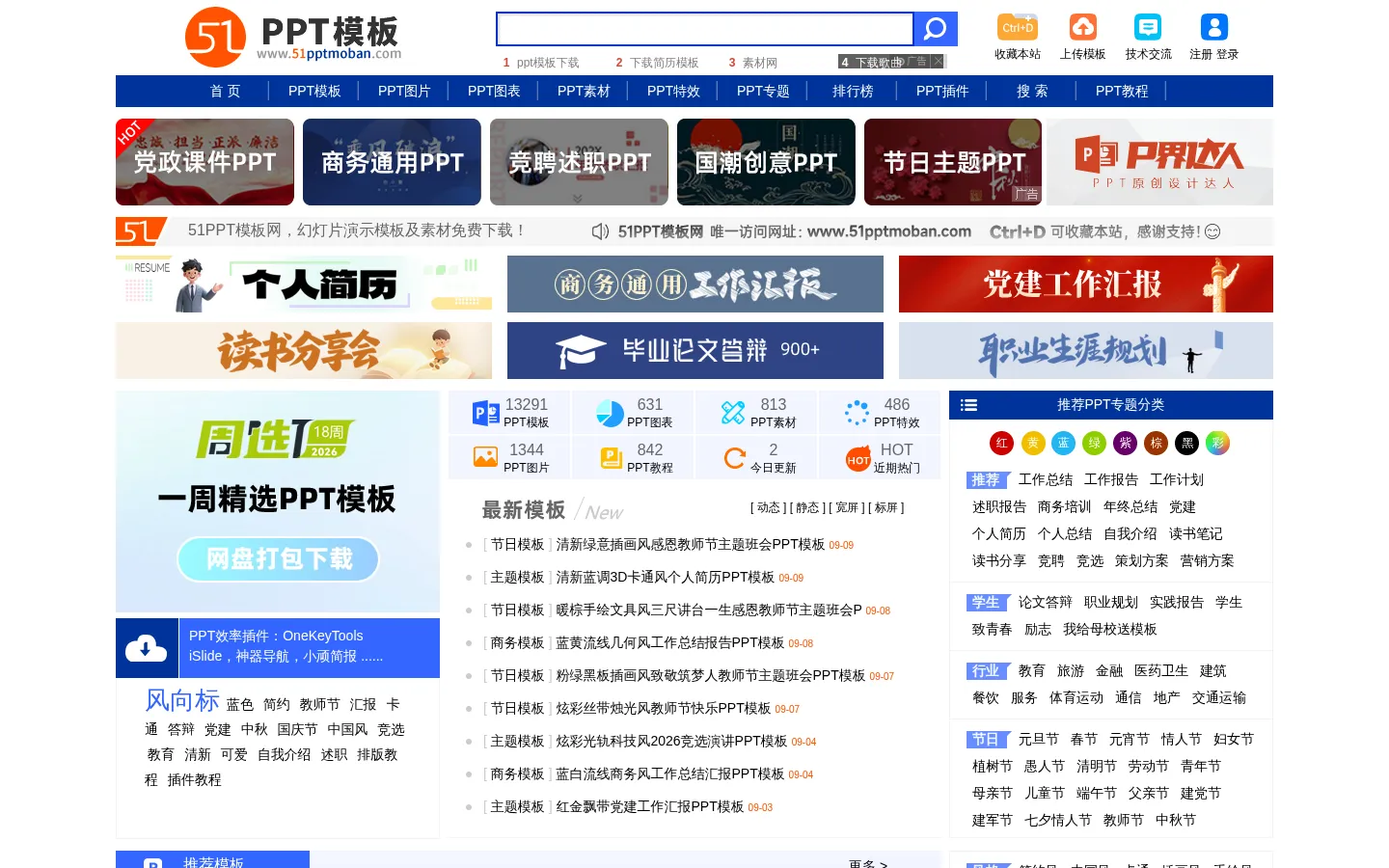Click the 上传模板 upload icon

[x=1082, y=27]
